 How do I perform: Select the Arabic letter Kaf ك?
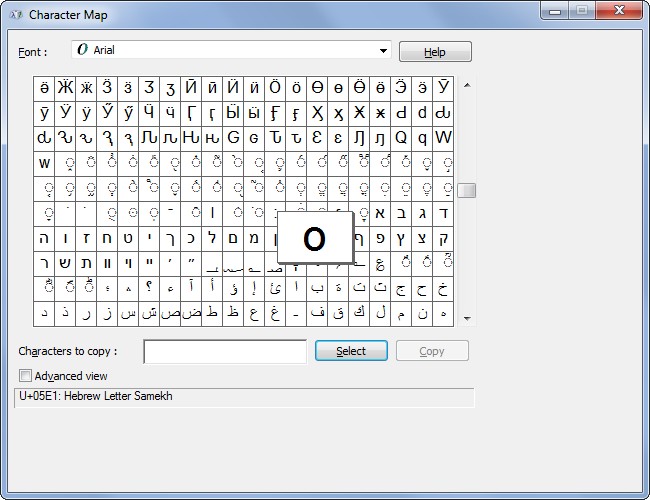point(359,313)
